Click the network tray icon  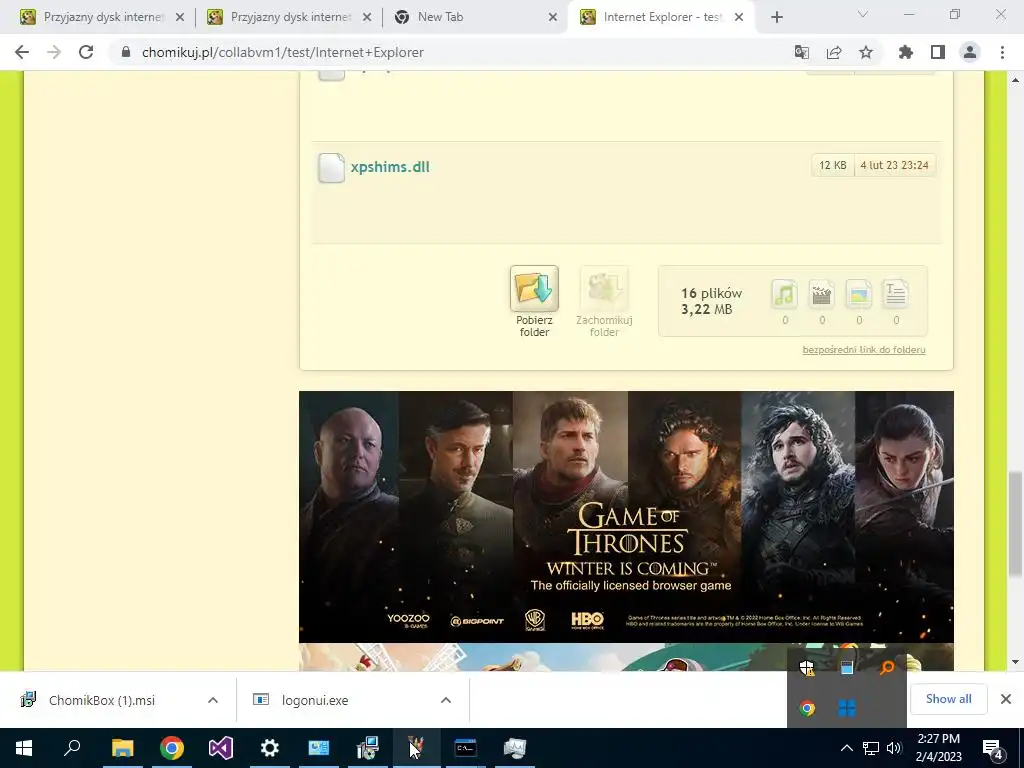coord(871,748)
